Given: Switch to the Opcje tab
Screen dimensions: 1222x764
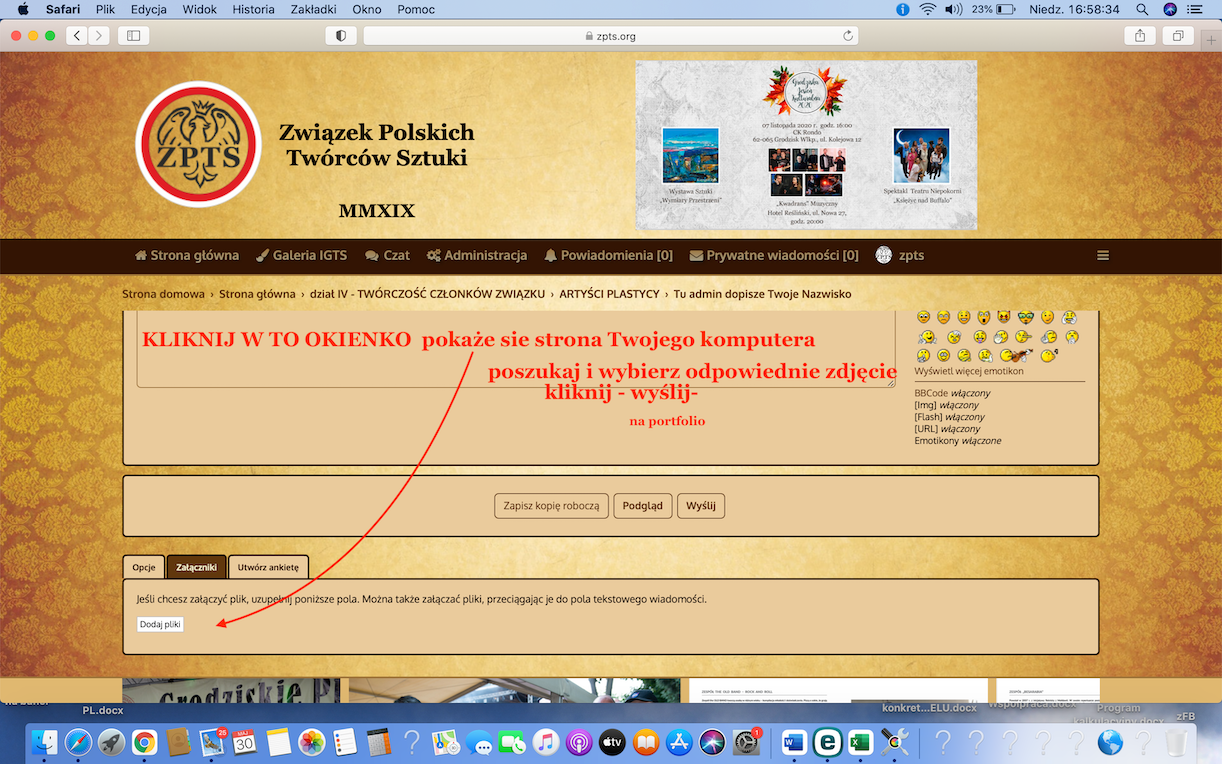Looking at the screenshot, I should coord(144,567).
